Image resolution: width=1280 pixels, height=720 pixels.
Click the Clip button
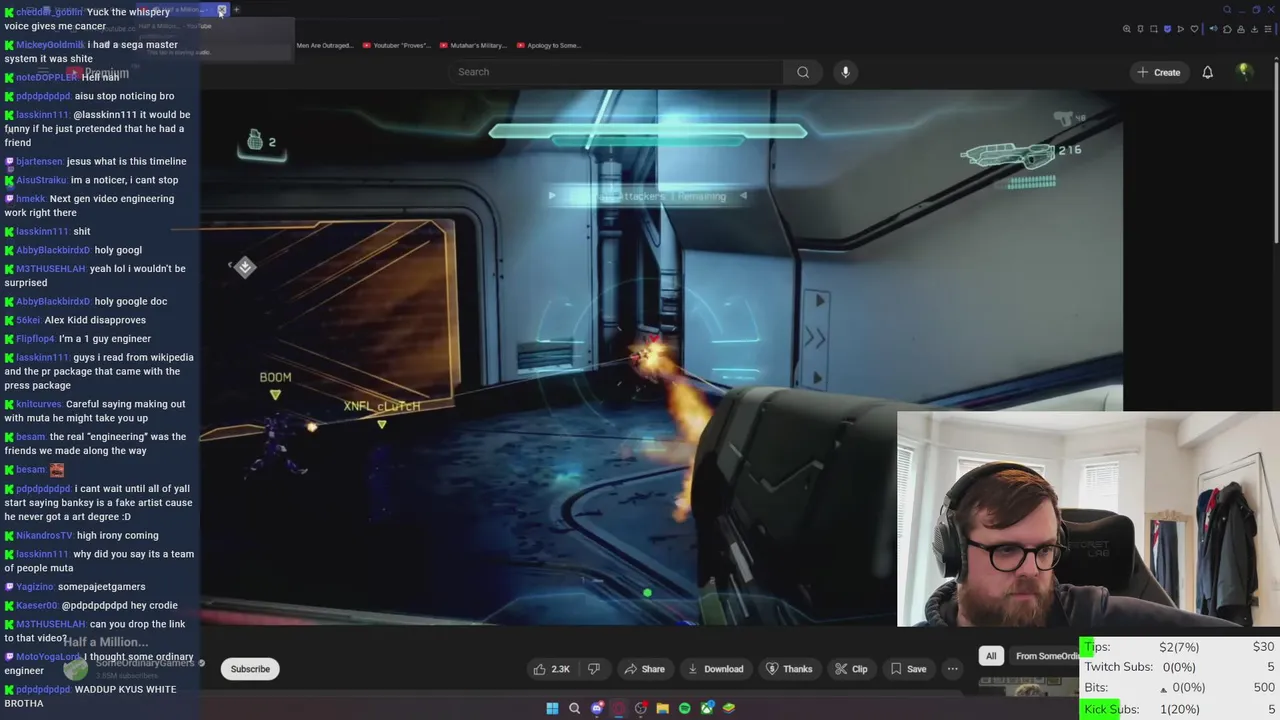pos(850,669)
